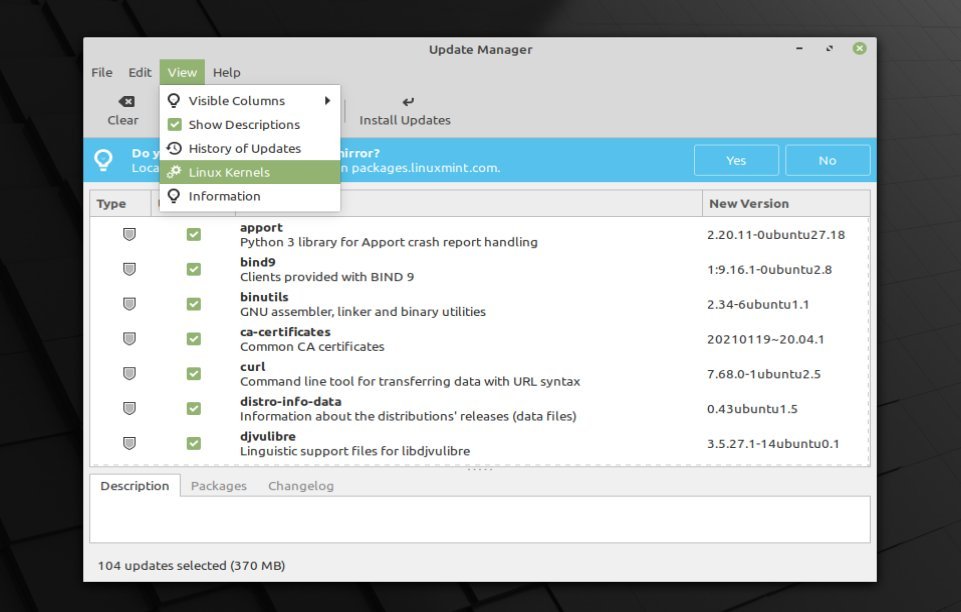Click the Information menu entry icon
The width and height of the screenshot is (961, 612).
click(x=174, y=196)
